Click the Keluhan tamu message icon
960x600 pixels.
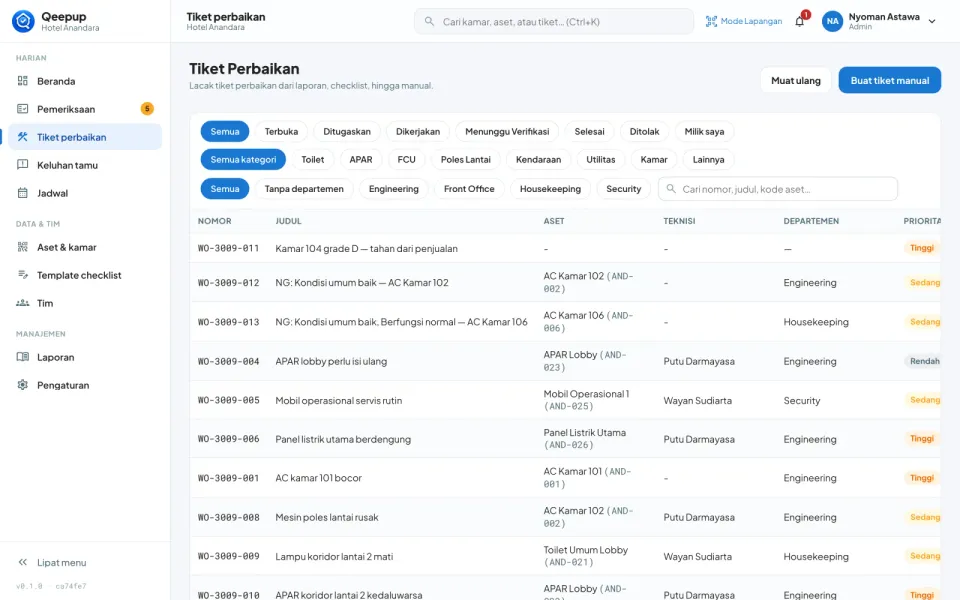23,165
